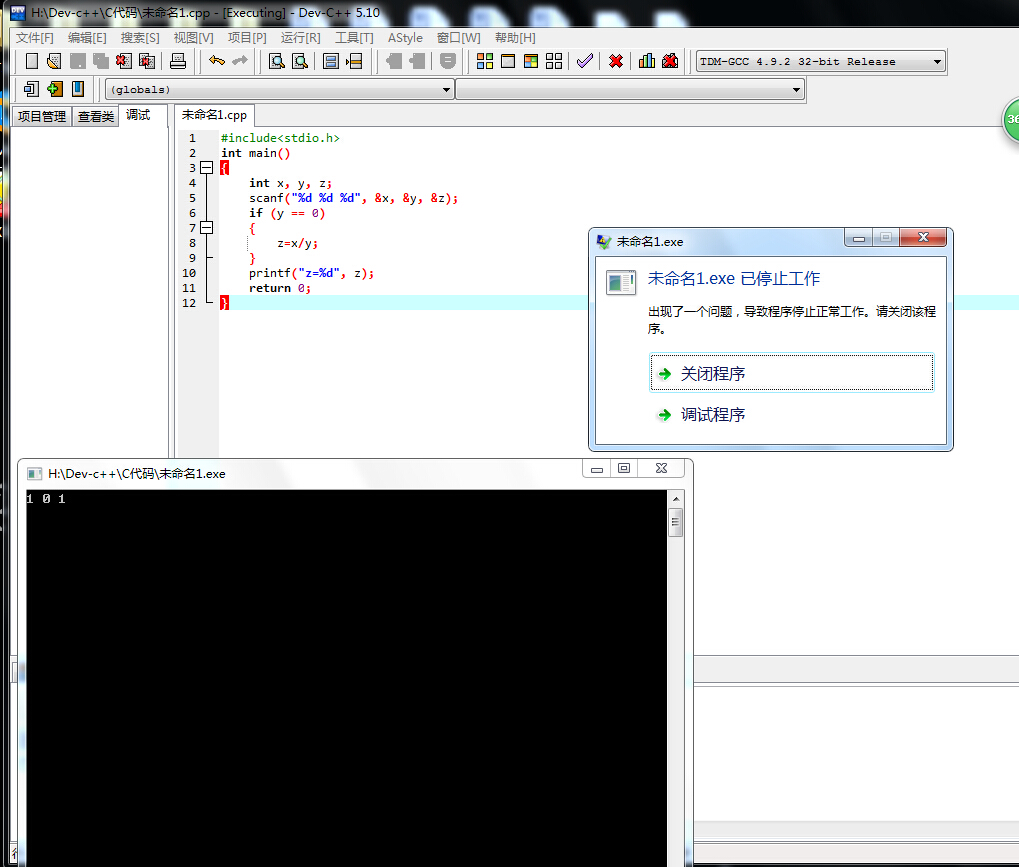The width and height of the screenshot is (1019, 867).
Task: Switch to the 项目管理 tab
Action: point(42,116)
